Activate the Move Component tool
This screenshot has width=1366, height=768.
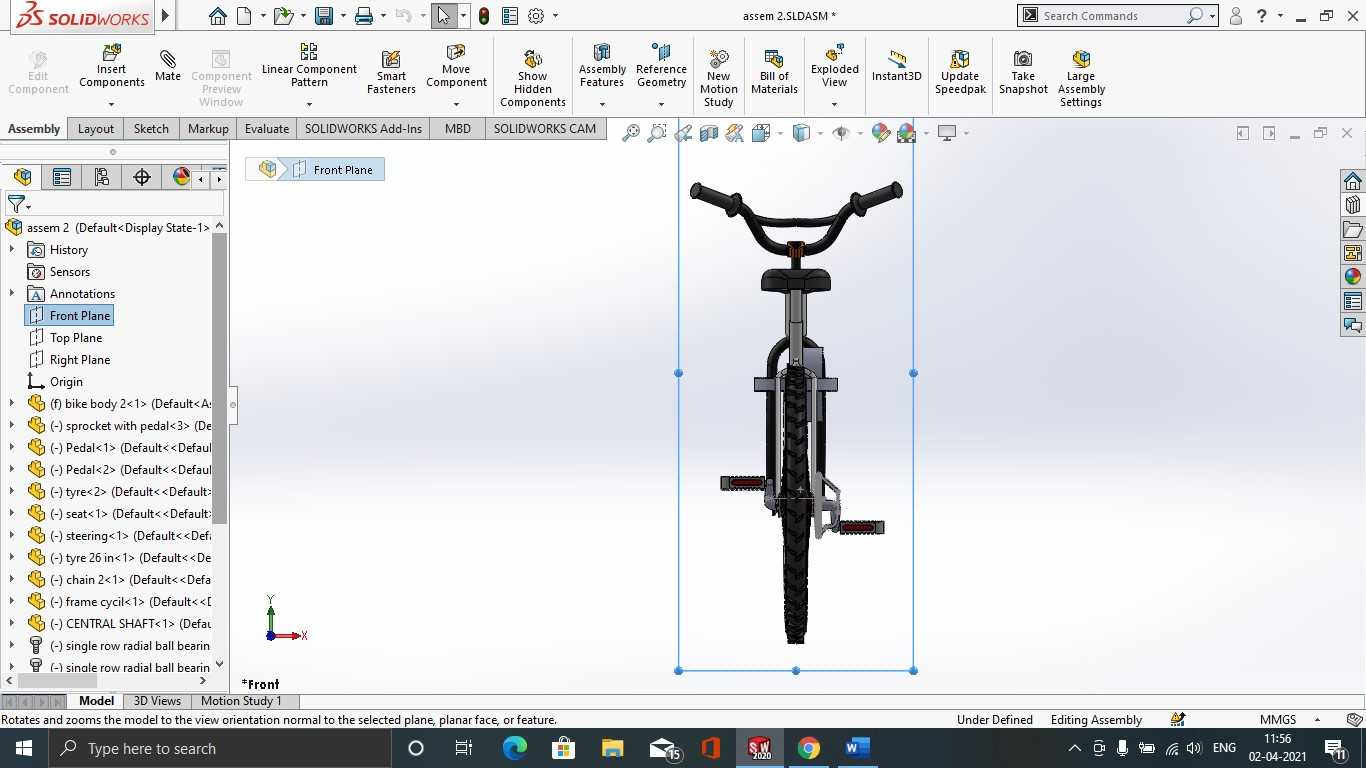tap(456, 66)
